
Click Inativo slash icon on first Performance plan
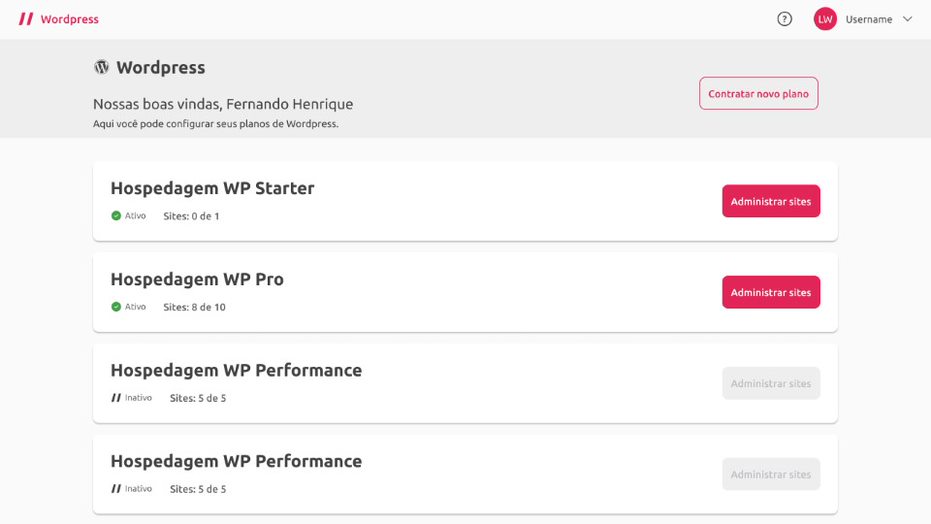pyautogui.click(x=116, y=398)
